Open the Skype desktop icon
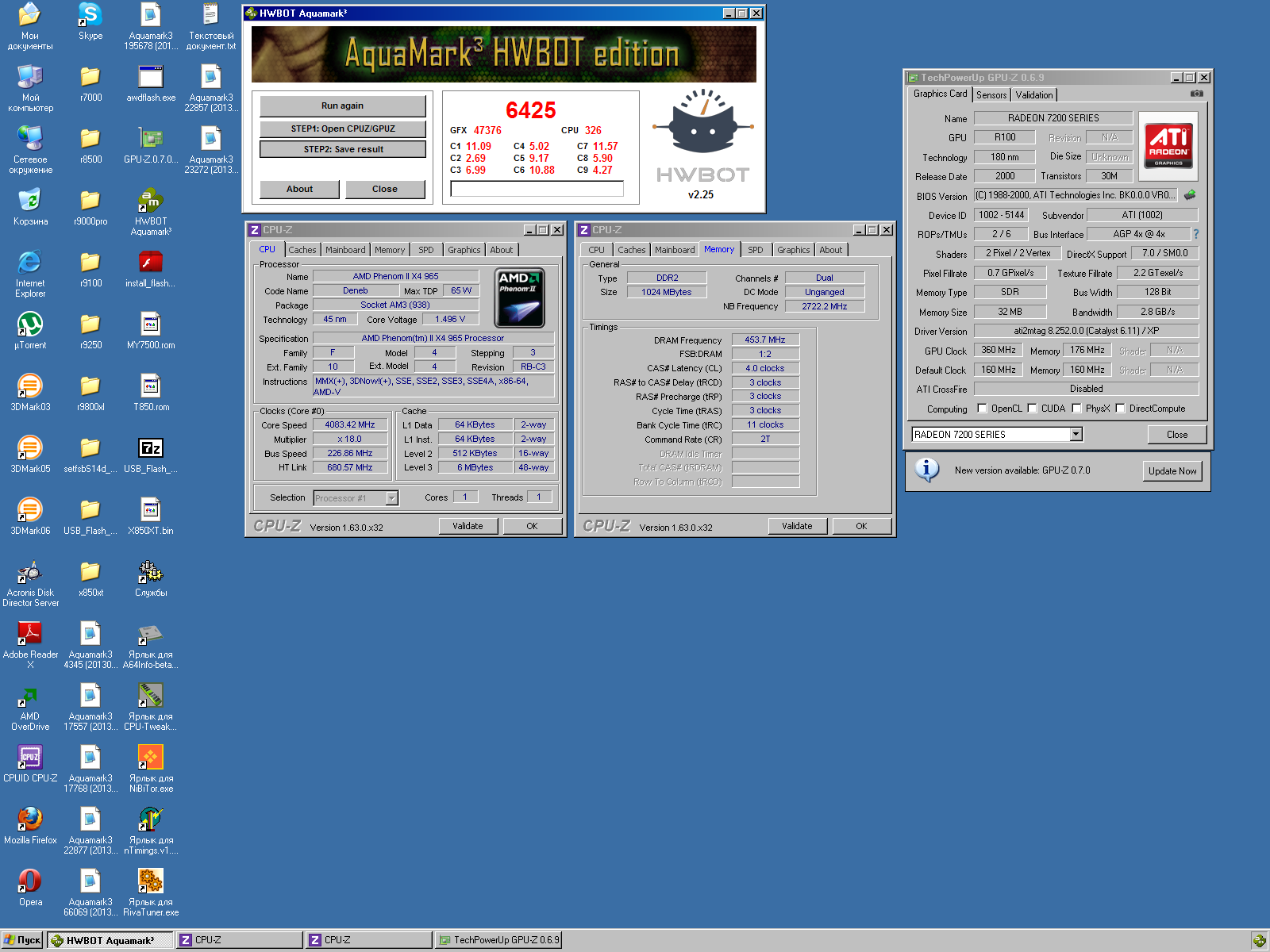This screenshot has width=1270, height=952. pyautogui.click(x=90, y=14)
